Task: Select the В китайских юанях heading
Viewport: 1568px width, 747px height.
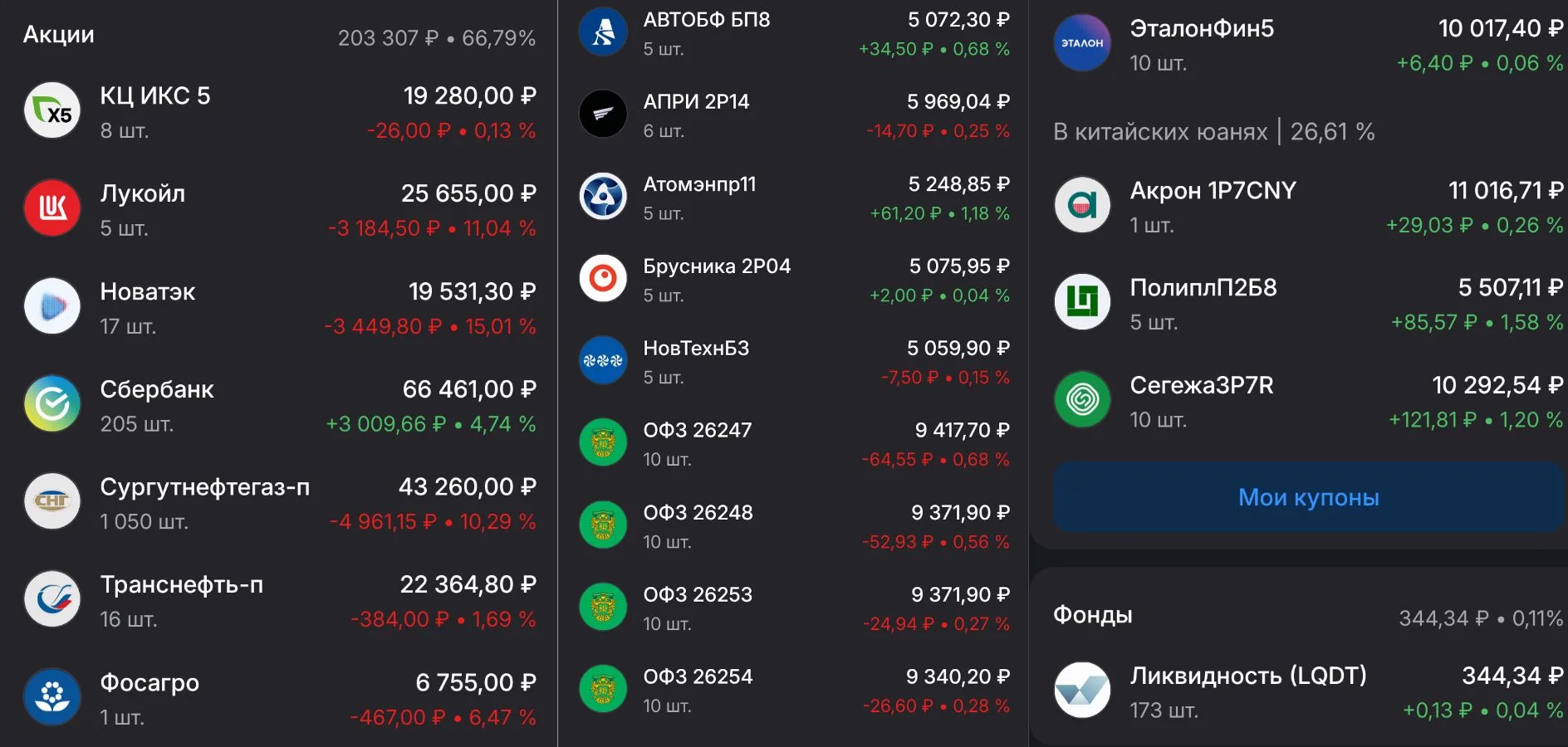Action: click(x=1214, y=131)
